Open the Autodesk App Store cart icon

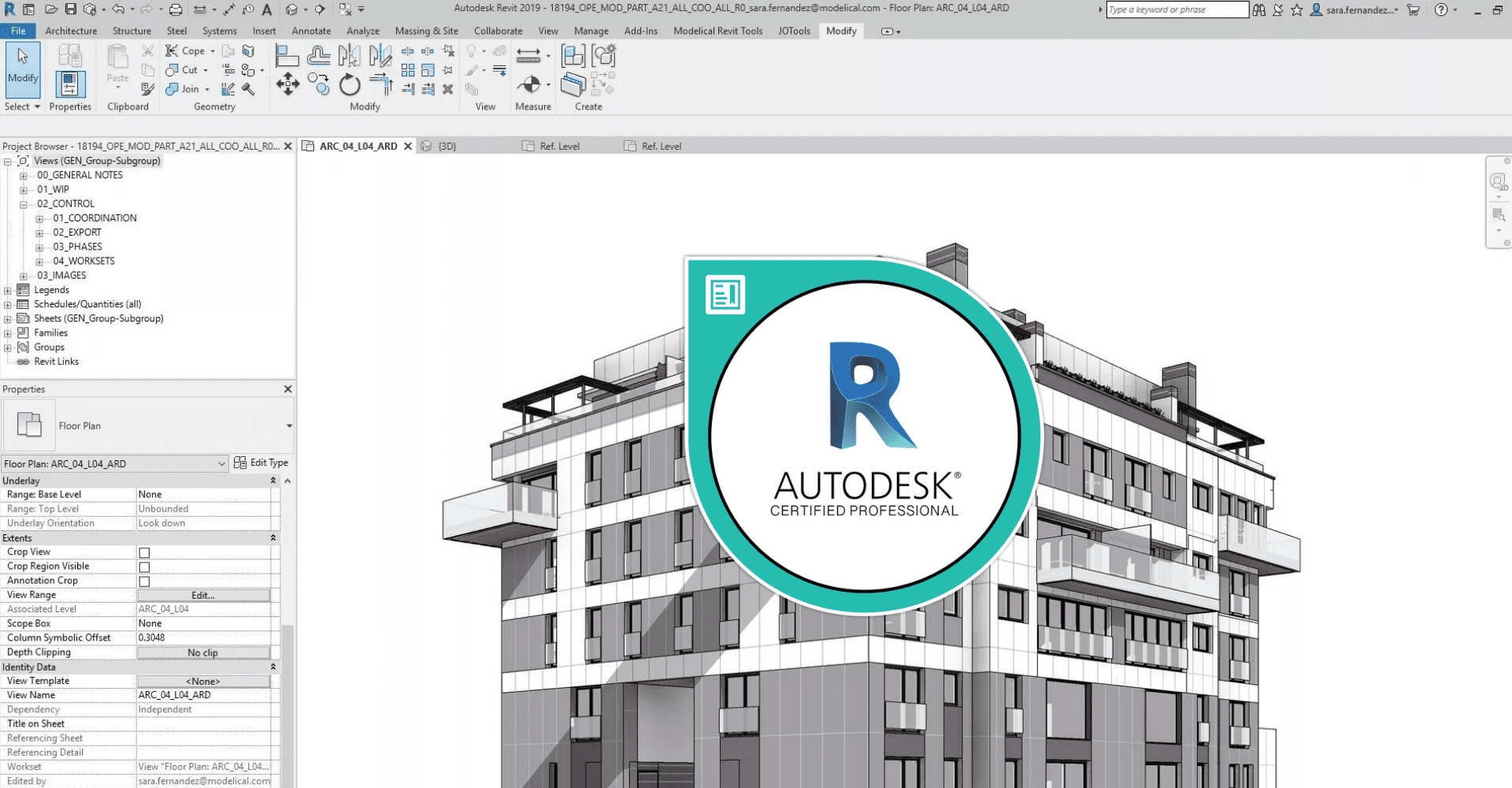tap(1414, 9)
